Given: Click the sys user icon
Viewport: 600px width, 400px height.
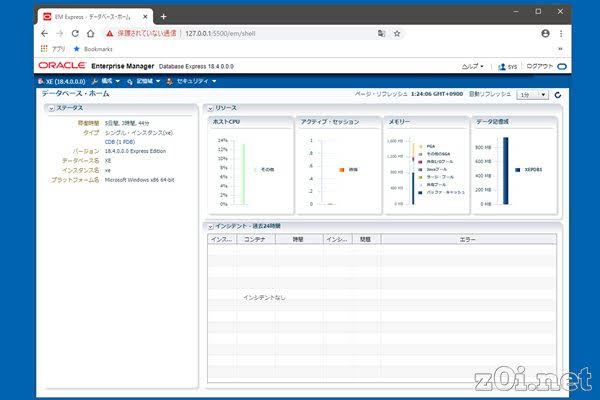Looking at the screenshot, I should (502, 67).
